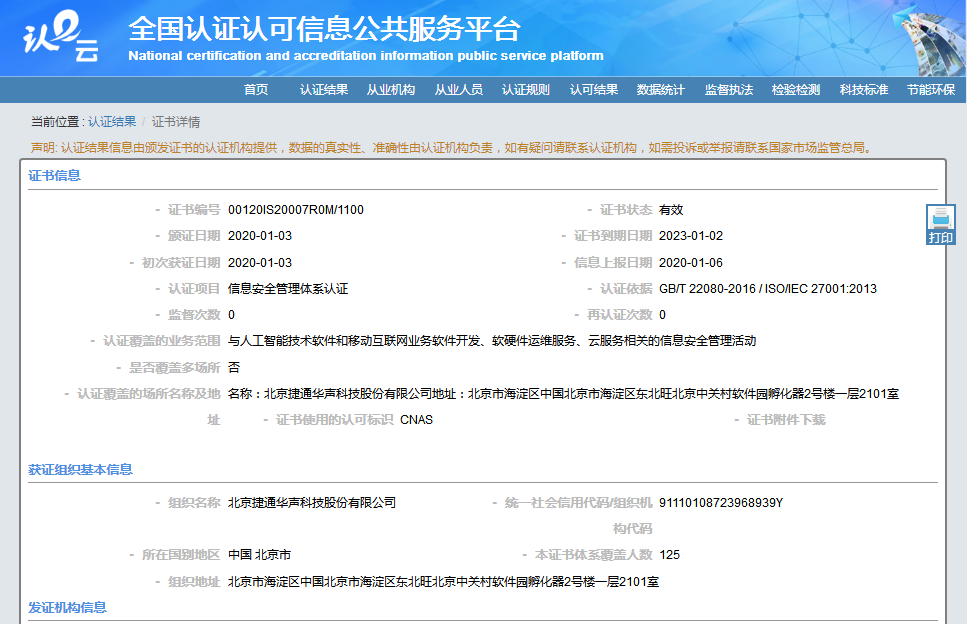Click the 打印 print icon
This screenshot has width=967, height=624.
pos(939,222)
